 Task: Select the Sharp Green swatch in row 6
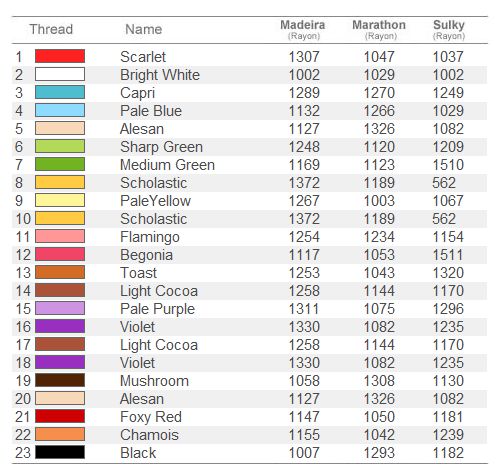(x=60, y=146)
